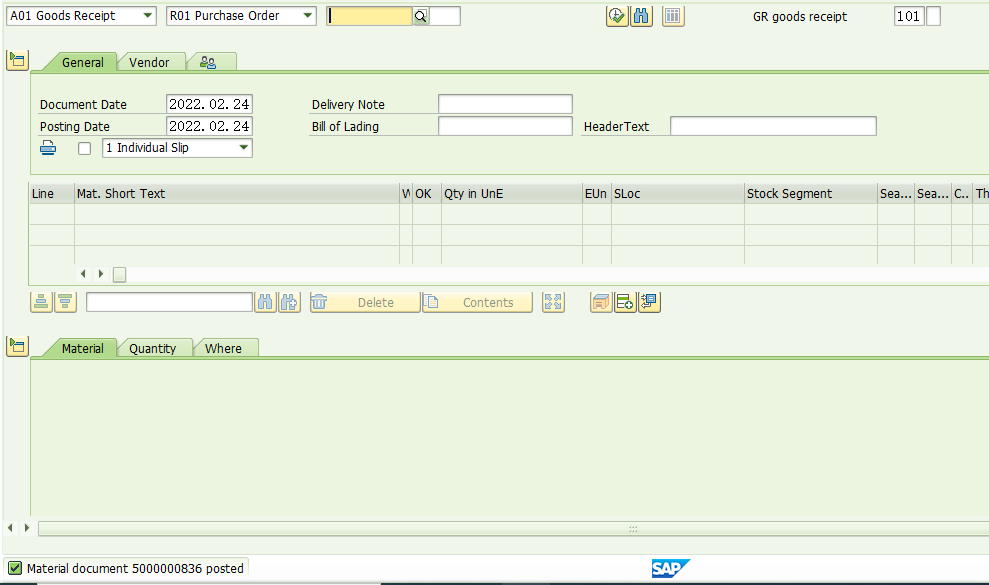Open the 1 Individual Slip dropdown

click(x=177, y=148)
